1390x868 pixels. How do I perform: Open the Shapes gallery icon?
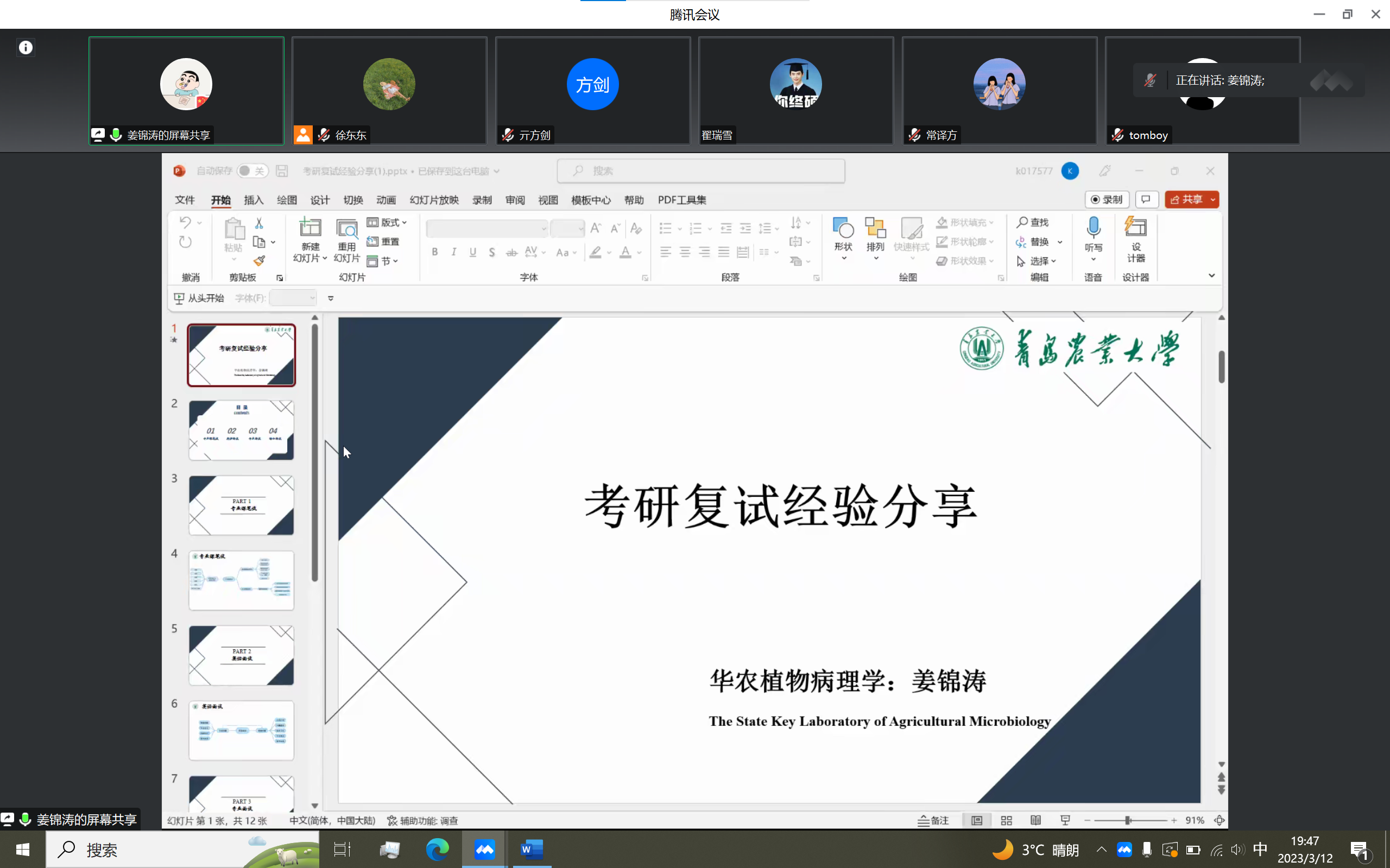pos(843,229)
